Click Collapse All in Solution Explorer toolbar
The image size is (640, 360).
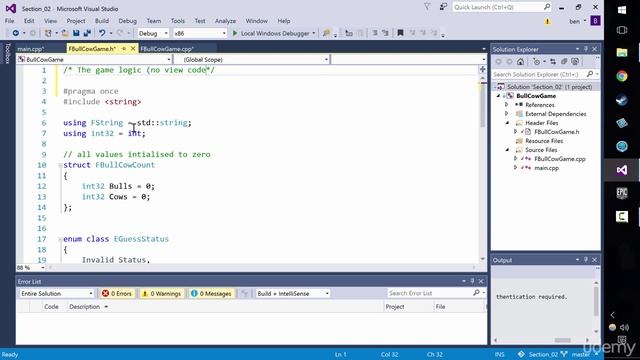[564, 62]
